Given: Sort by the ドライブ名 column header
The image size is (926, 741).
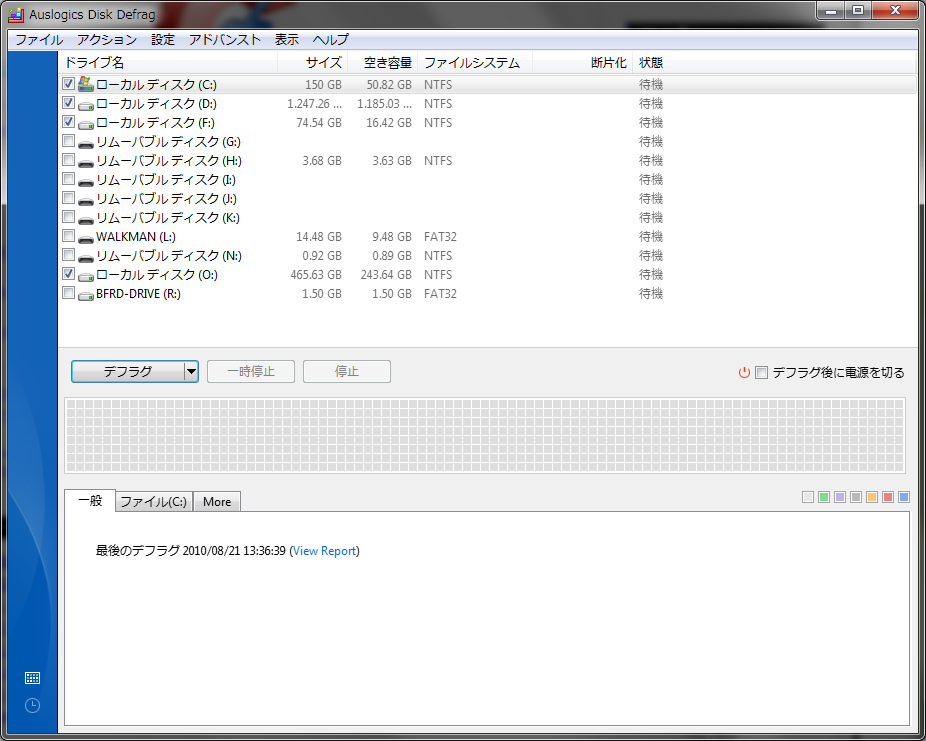Looking at the screenshot, I should click(168, 63).
